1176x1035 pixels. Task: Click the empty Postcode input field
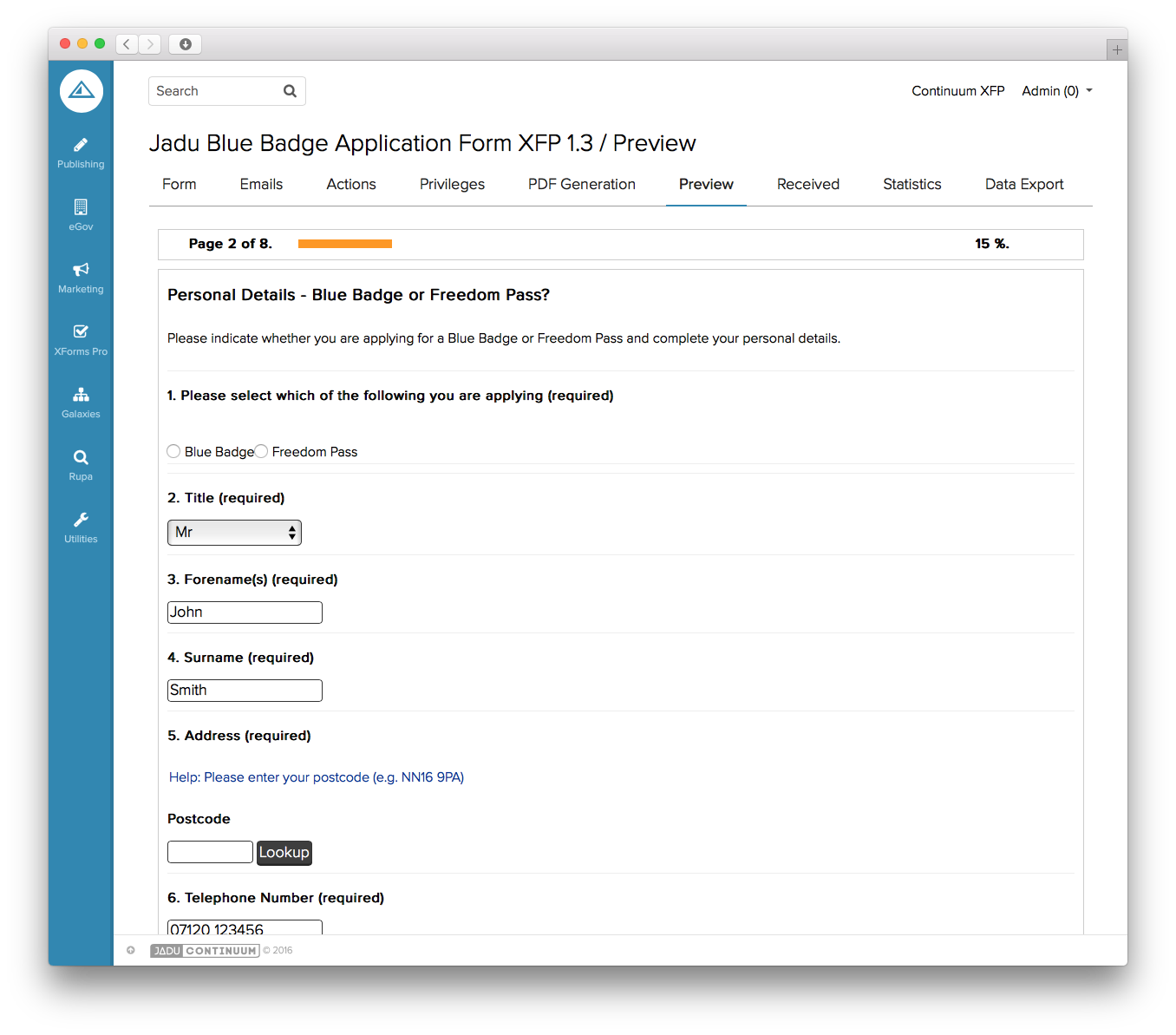(210, 852)
